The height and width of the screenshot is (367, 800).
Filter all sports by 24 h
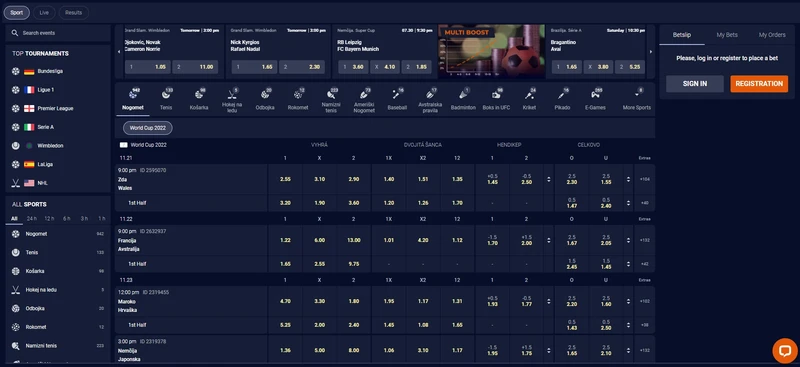[x=32, y=218]
